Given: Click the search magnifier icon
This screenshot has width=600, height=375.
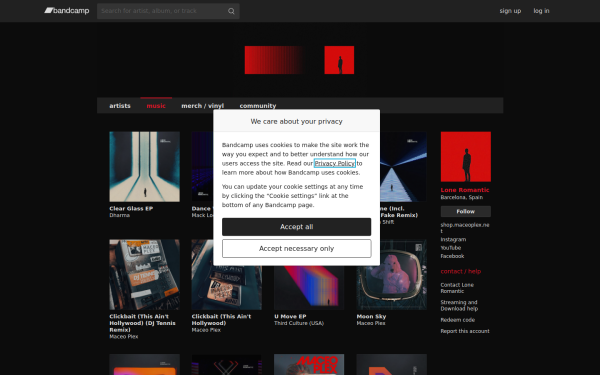Looking at the screenshot, I should 231,11.
